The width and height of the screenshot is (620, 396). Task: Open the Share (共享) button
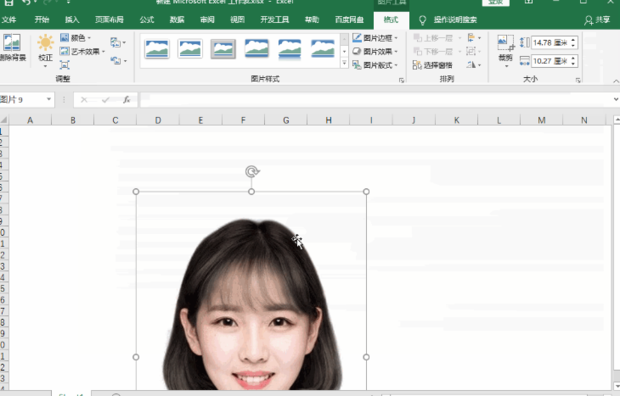click(597, 20)
